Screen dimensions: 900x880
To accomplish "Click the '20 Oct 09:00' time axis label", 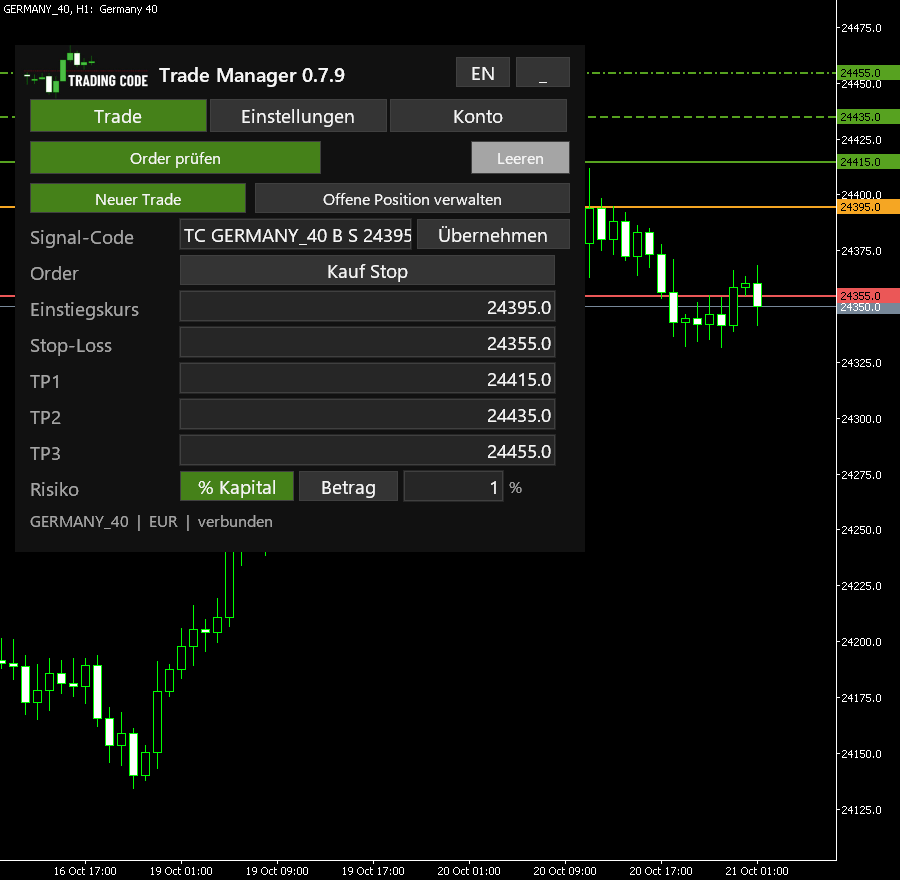I will point(565,871).
